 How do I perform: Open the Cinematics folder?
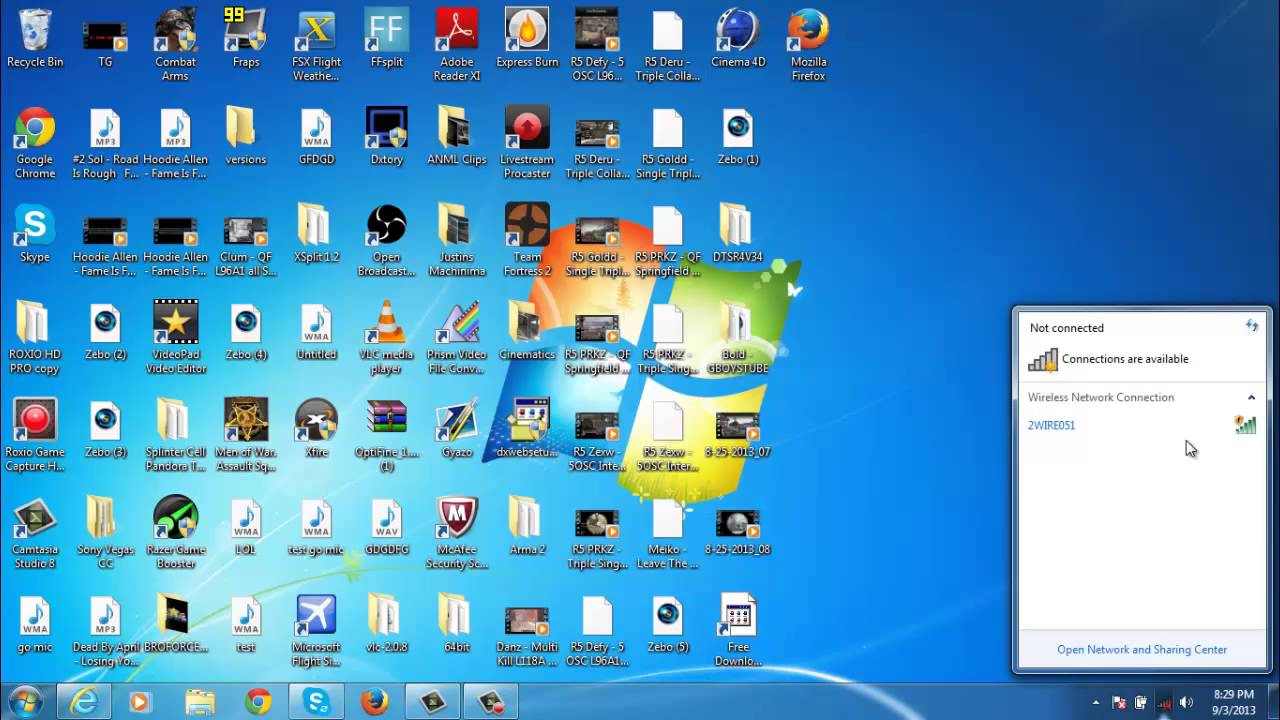tap(527, 332)
